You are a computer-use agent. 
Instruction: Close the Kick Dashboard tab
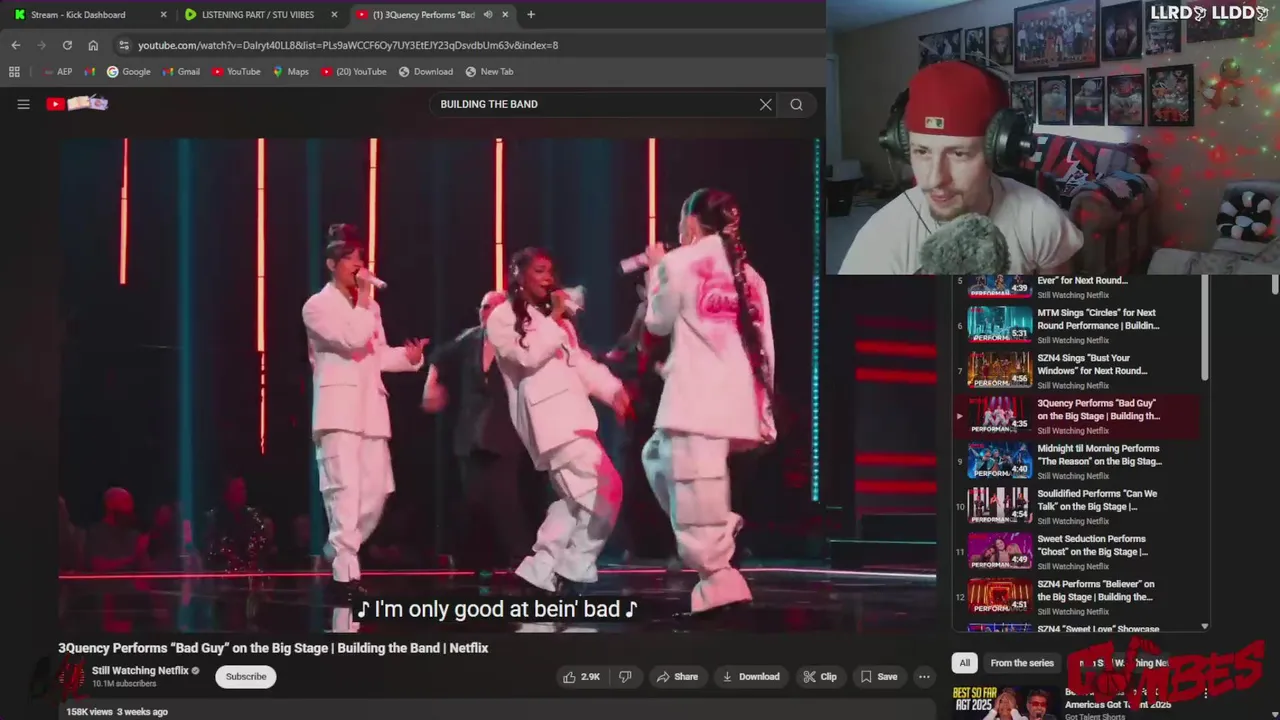tap(163, 15)
